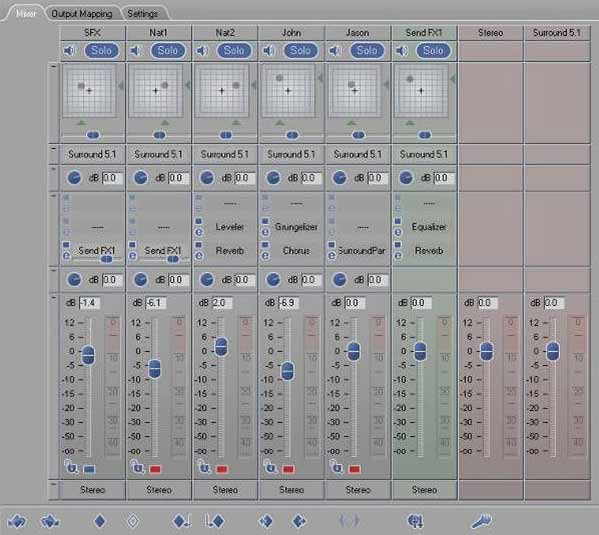Switch to the Settings tab

142,14
